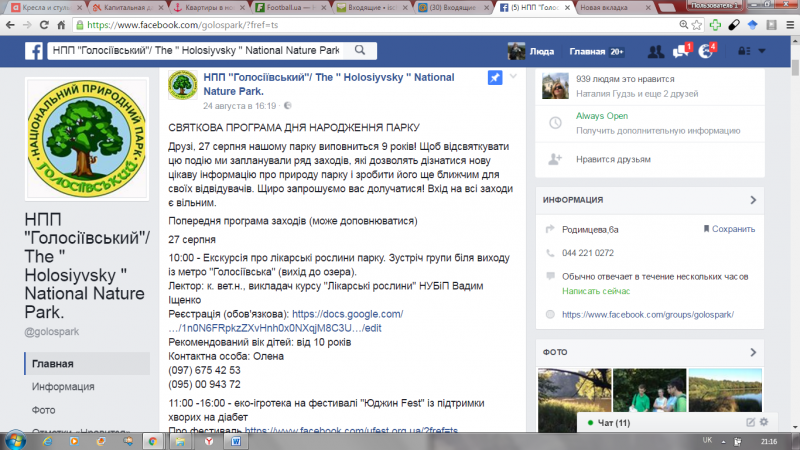
Task: Open file explorer from taskbar
Action: pos(180,441)
